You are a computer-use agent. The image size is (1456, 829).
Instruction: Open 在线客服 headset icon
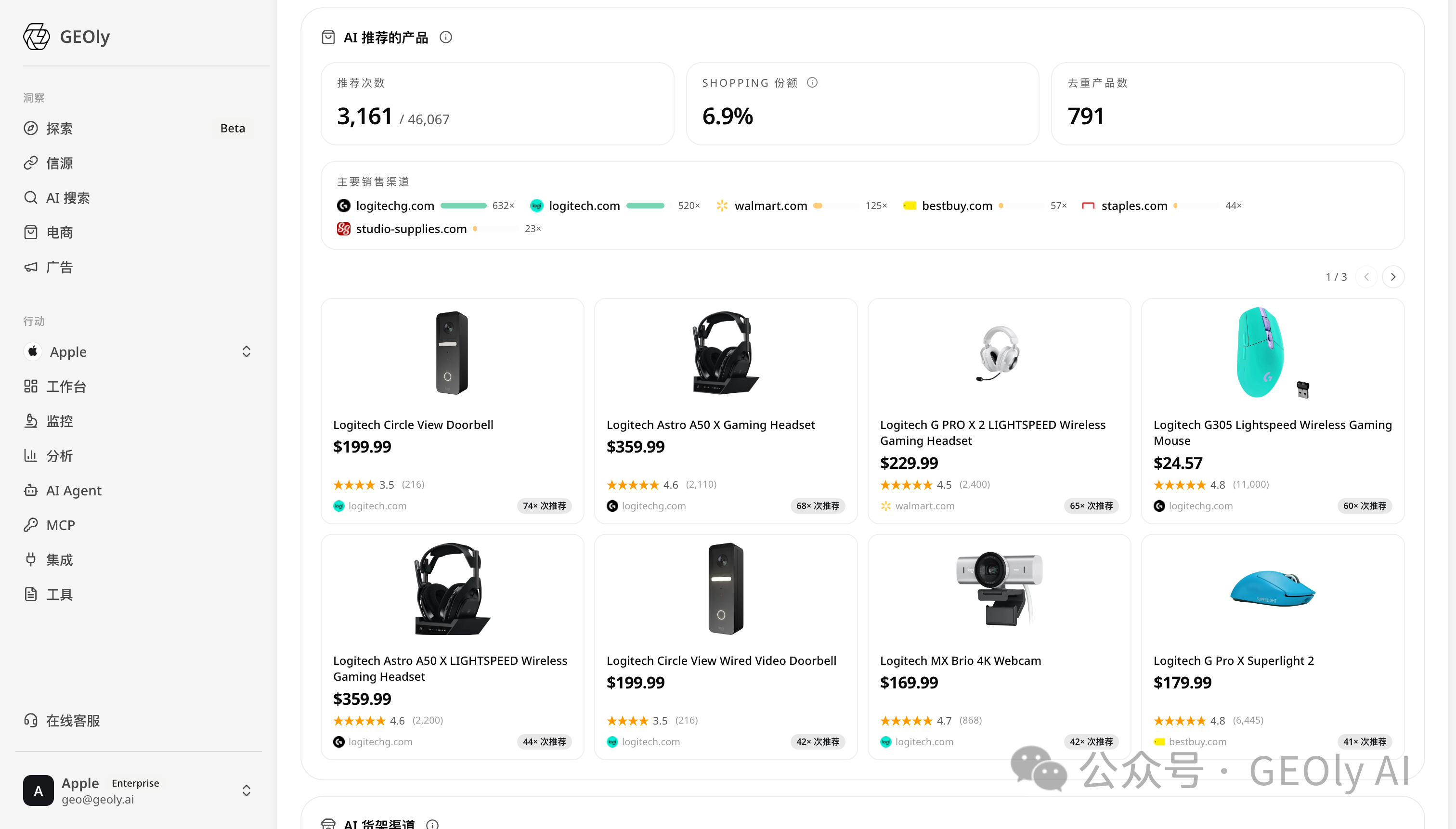[x=31, y=720]
